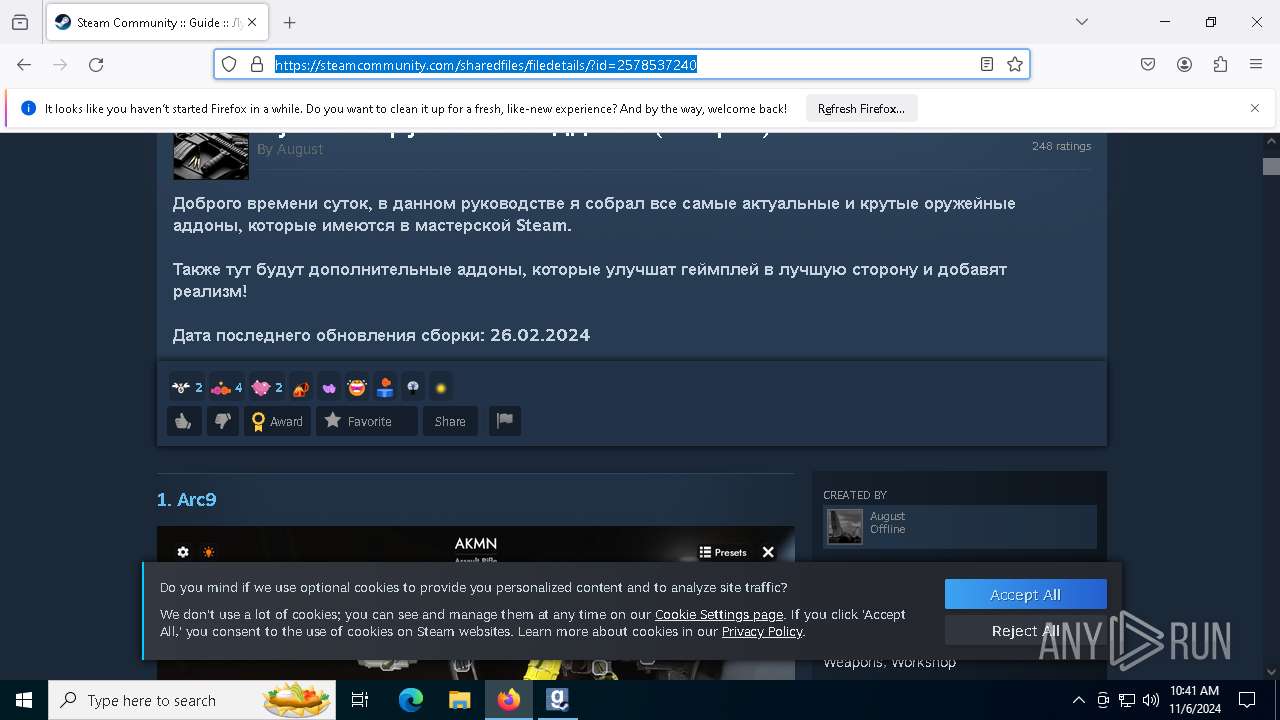Click gear icon in Arc9 screenshot

point(183,552)
